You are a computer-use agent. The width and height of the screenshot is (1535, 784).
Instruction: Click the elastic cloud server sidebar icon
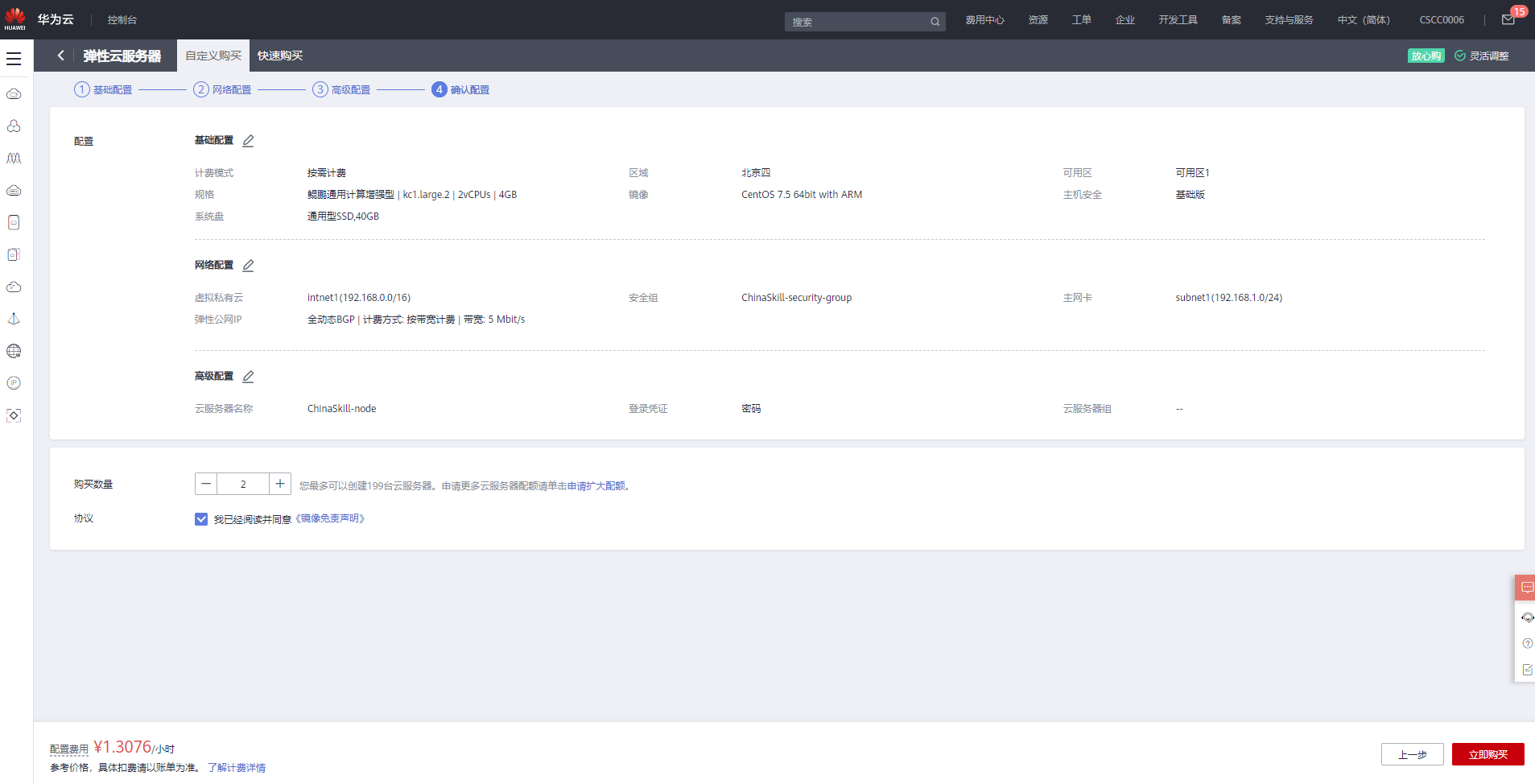[x=14, y=94]
